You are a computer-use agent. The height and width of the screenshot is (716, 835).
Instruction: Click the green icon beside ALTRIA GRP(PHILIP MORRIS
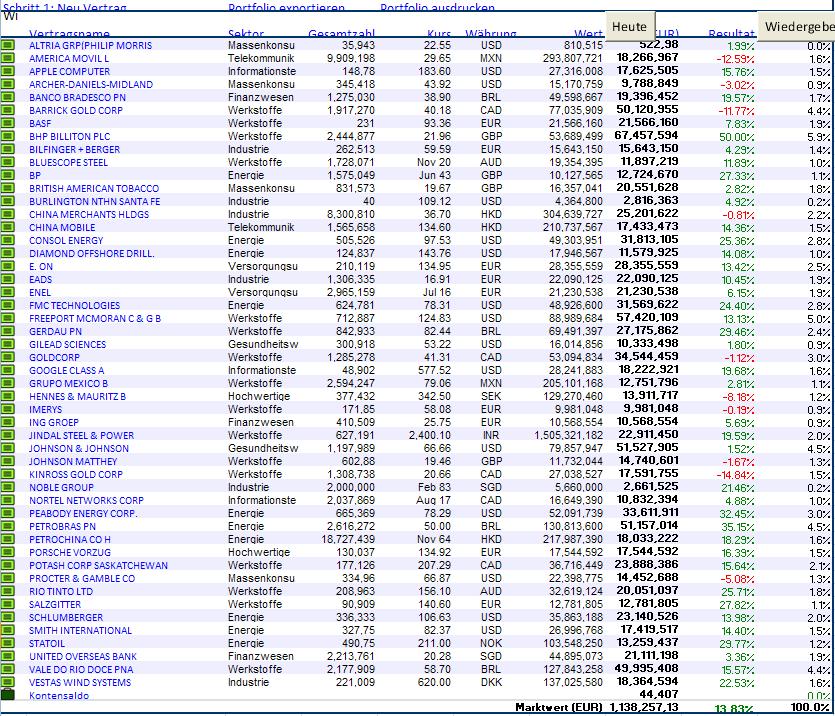(x=7, y=45)
